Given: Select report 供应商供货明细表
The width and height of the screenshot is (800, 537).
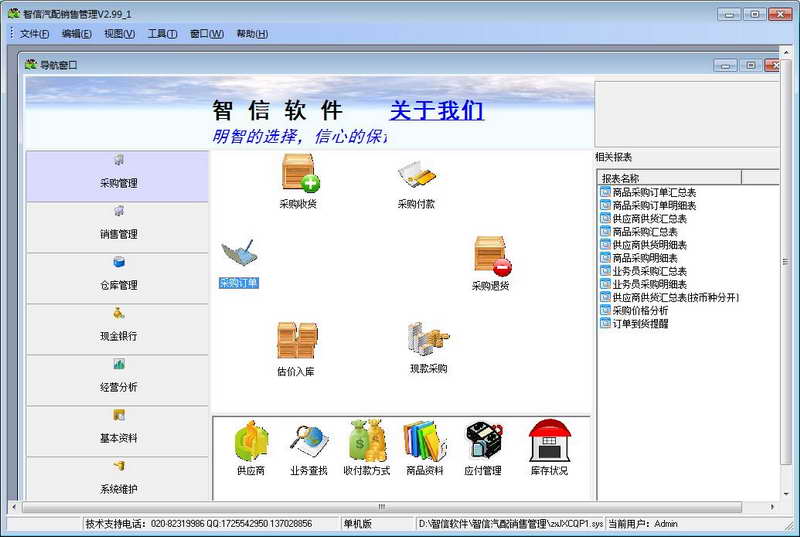Looking at the screenshot, I should tap(644, 245).
